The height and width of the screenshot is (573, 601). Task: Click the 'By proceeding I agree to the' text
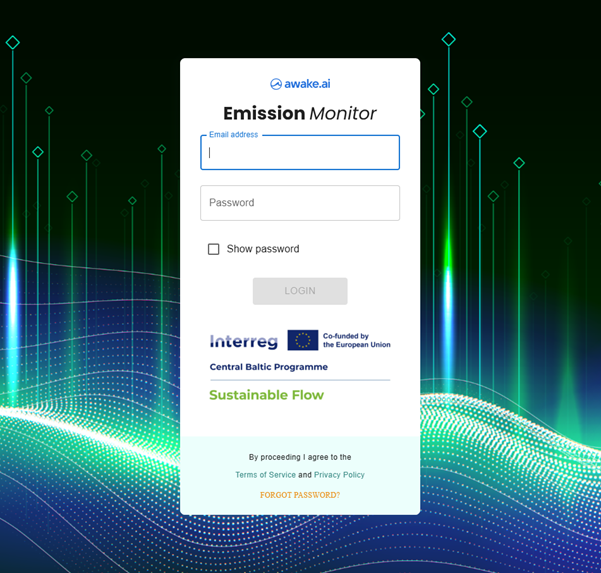point(300,457)
